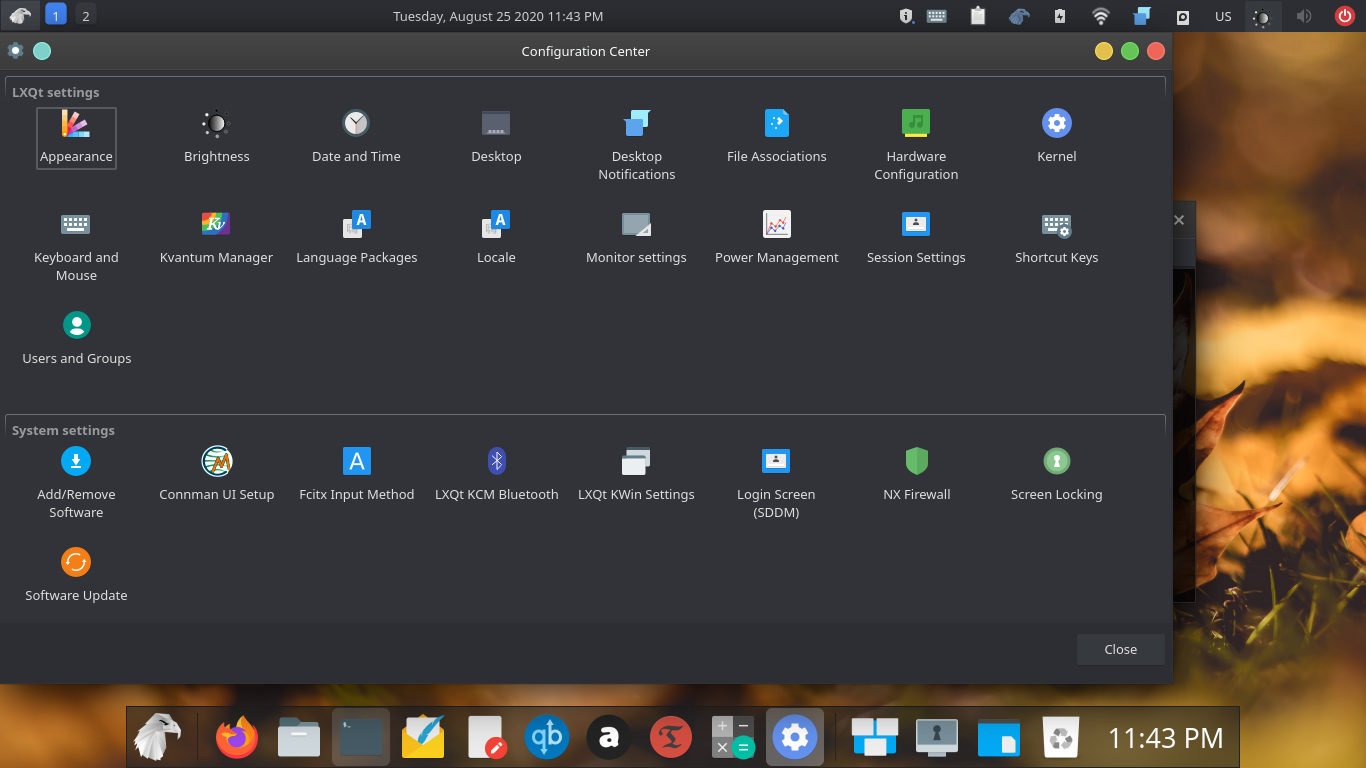Open the Wi-Fi network tray icon
Screen dimensions: 1366x768
(x=1101, y=16)
